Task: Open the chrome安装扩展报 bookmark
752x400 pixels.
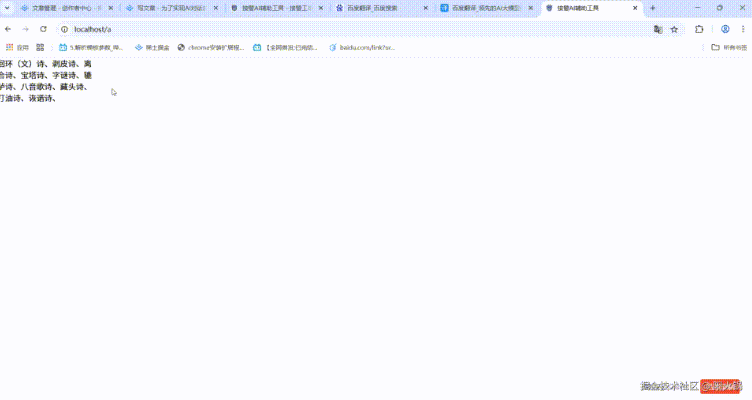Action: 211,47
